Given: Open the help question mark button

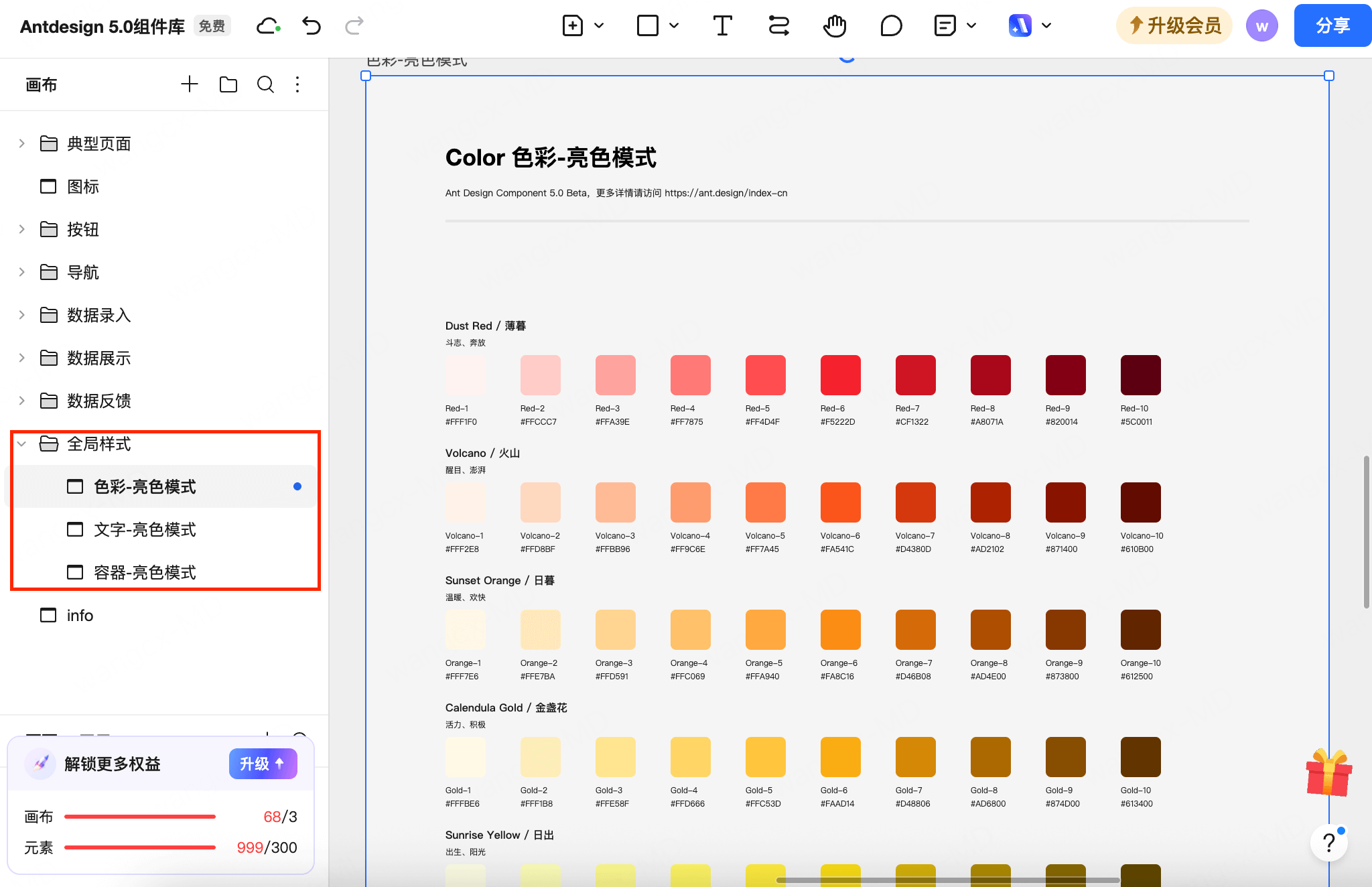Looking at the screenshot, I should pos(1329,843).
